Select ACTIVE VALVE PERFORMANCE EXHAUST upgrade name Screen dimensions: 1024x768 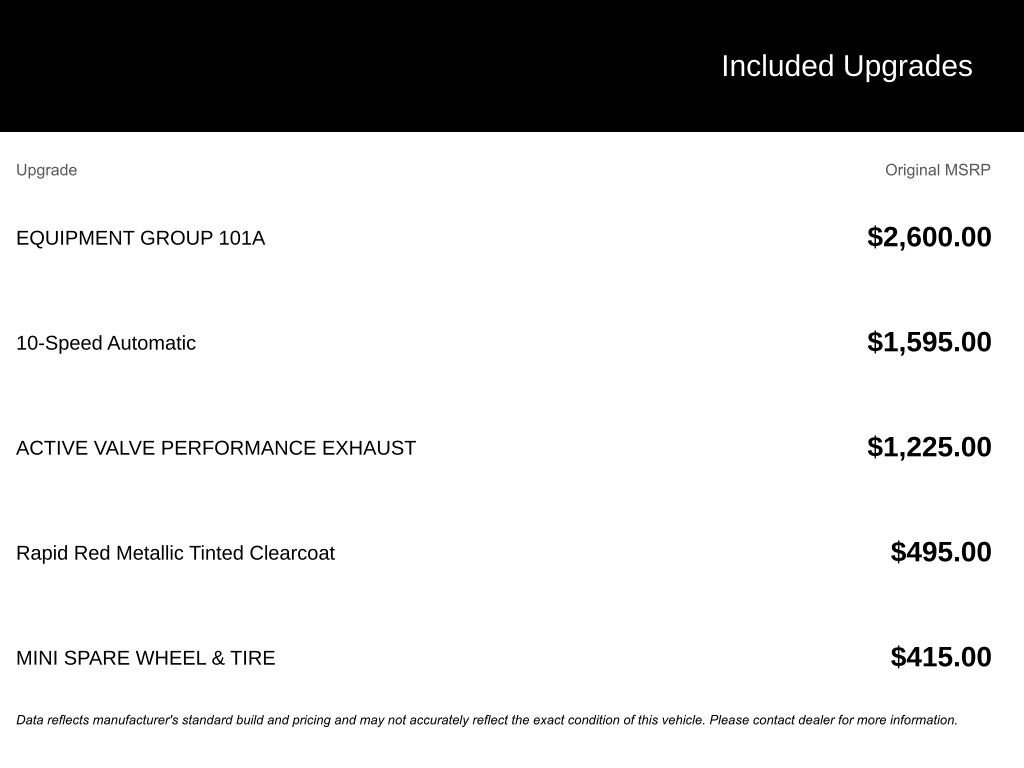pos(216,448)
